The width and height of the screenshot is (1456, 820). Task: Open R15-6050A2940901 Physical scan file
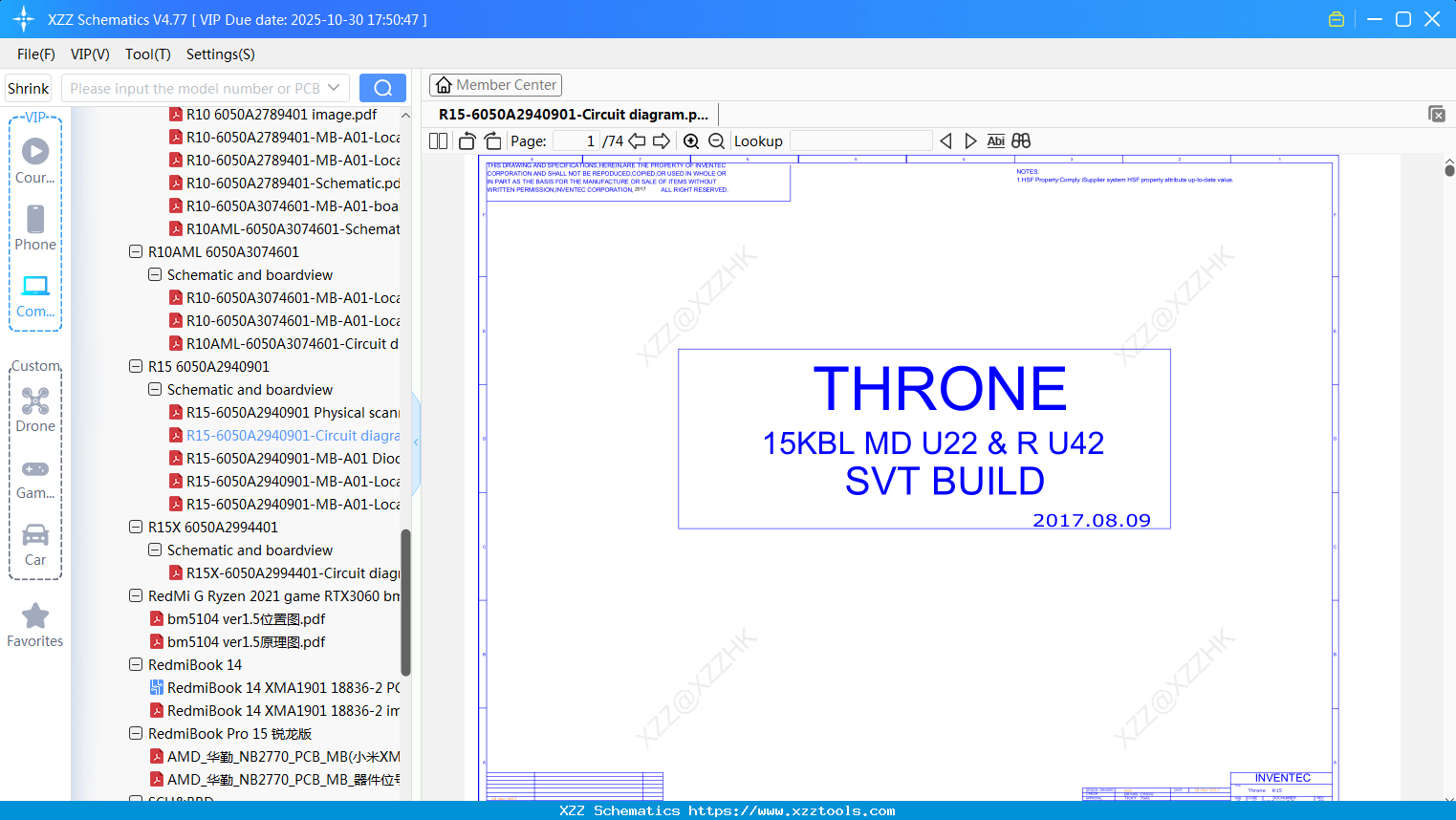coord(293,413)
